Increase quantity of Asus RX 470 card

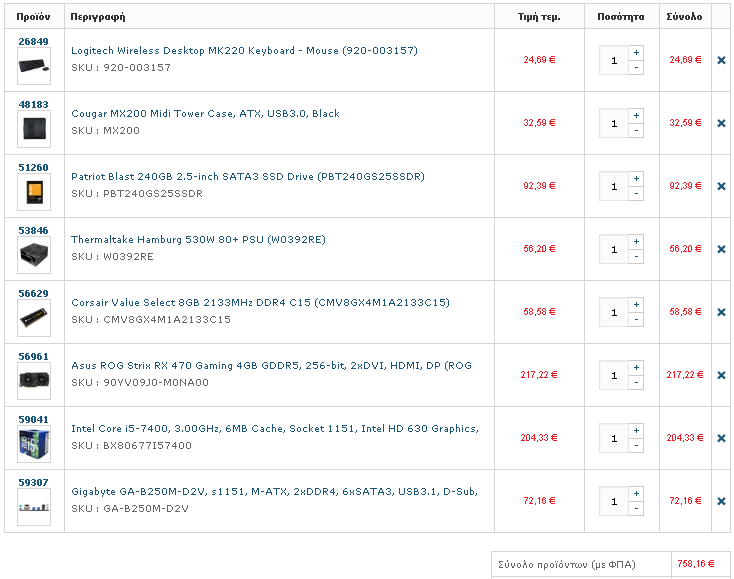point(636,367)
